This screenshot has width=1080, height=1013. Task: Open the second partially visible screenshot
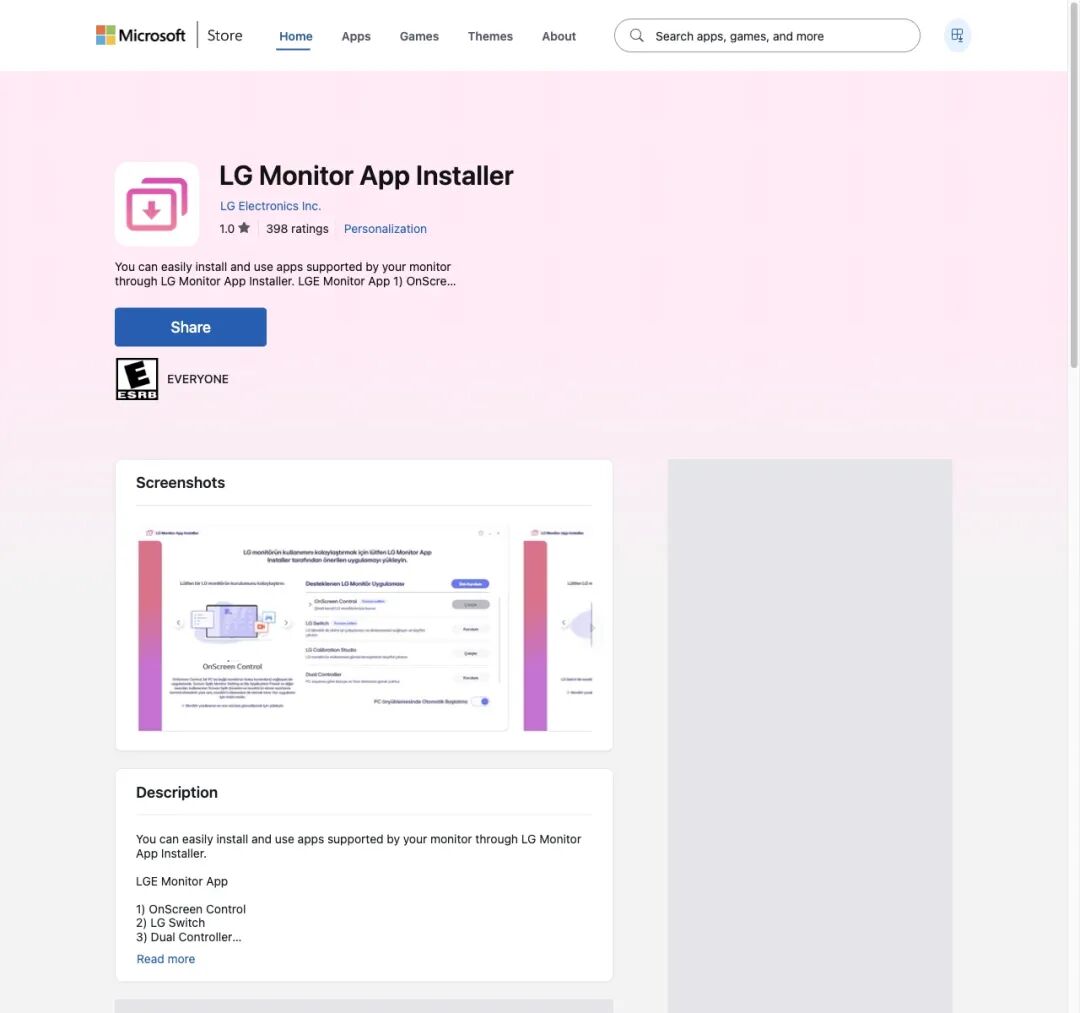(x=557, y=629)
